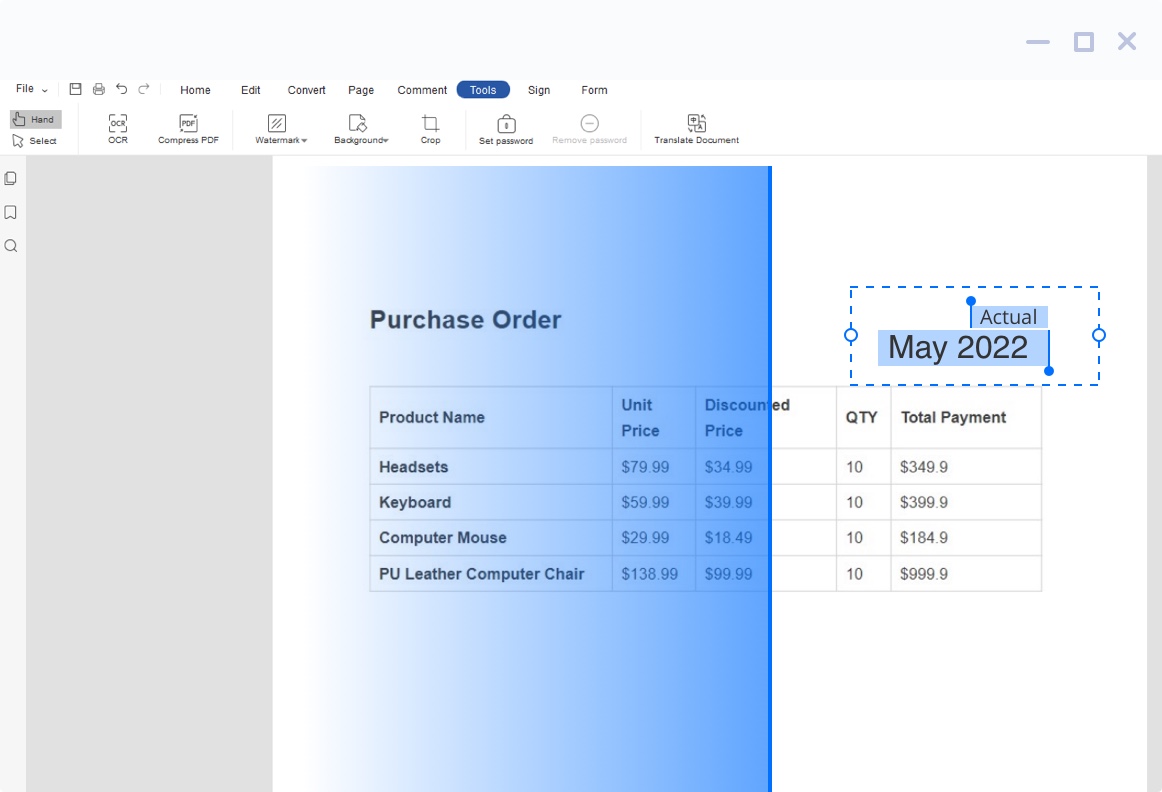Click the undo arrow icon
The width and height of the screenshot is (1162, 792).
click(121, 89)
